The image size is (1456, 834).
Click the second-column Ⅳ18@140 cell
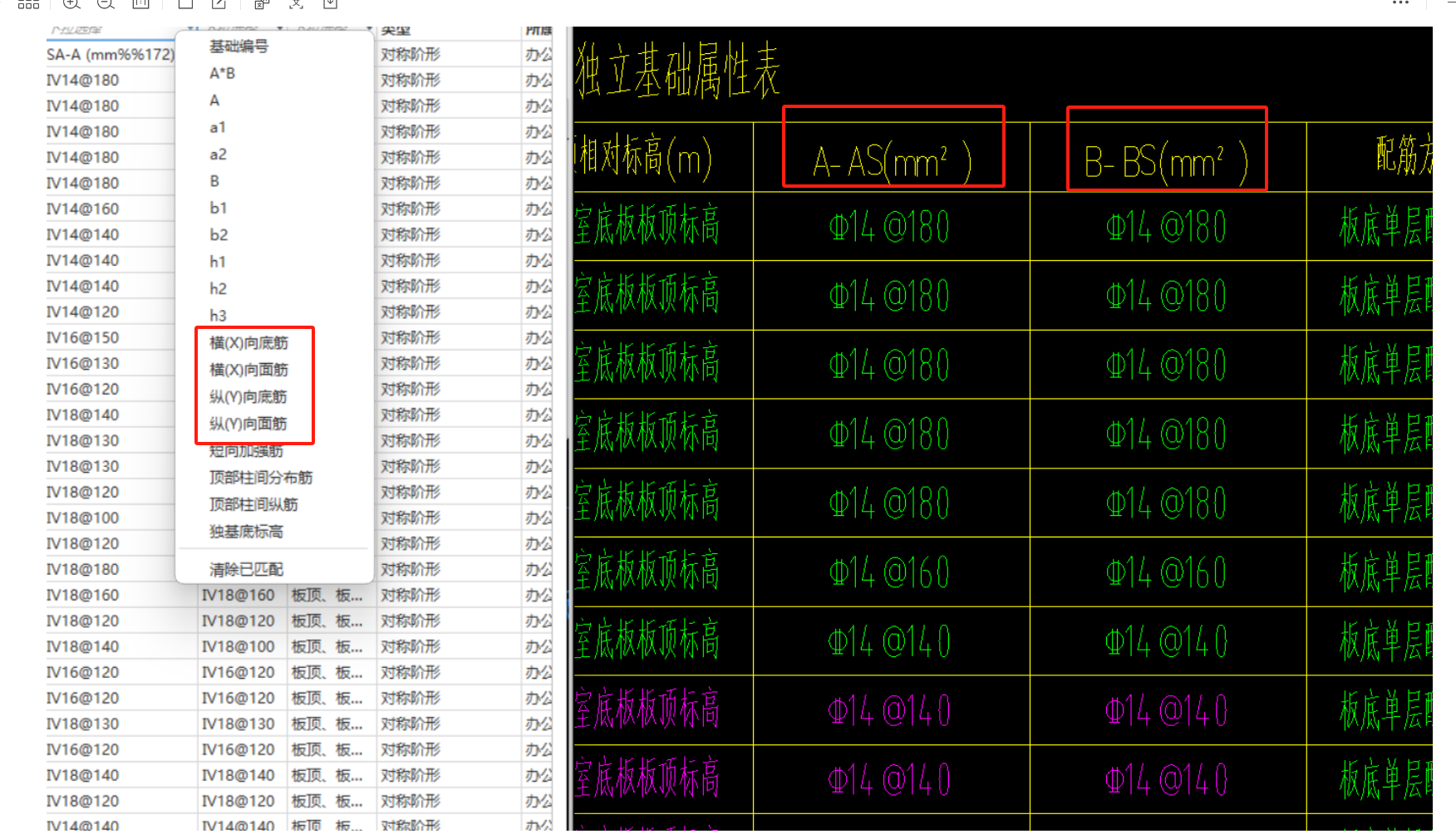tap(238, 775)
